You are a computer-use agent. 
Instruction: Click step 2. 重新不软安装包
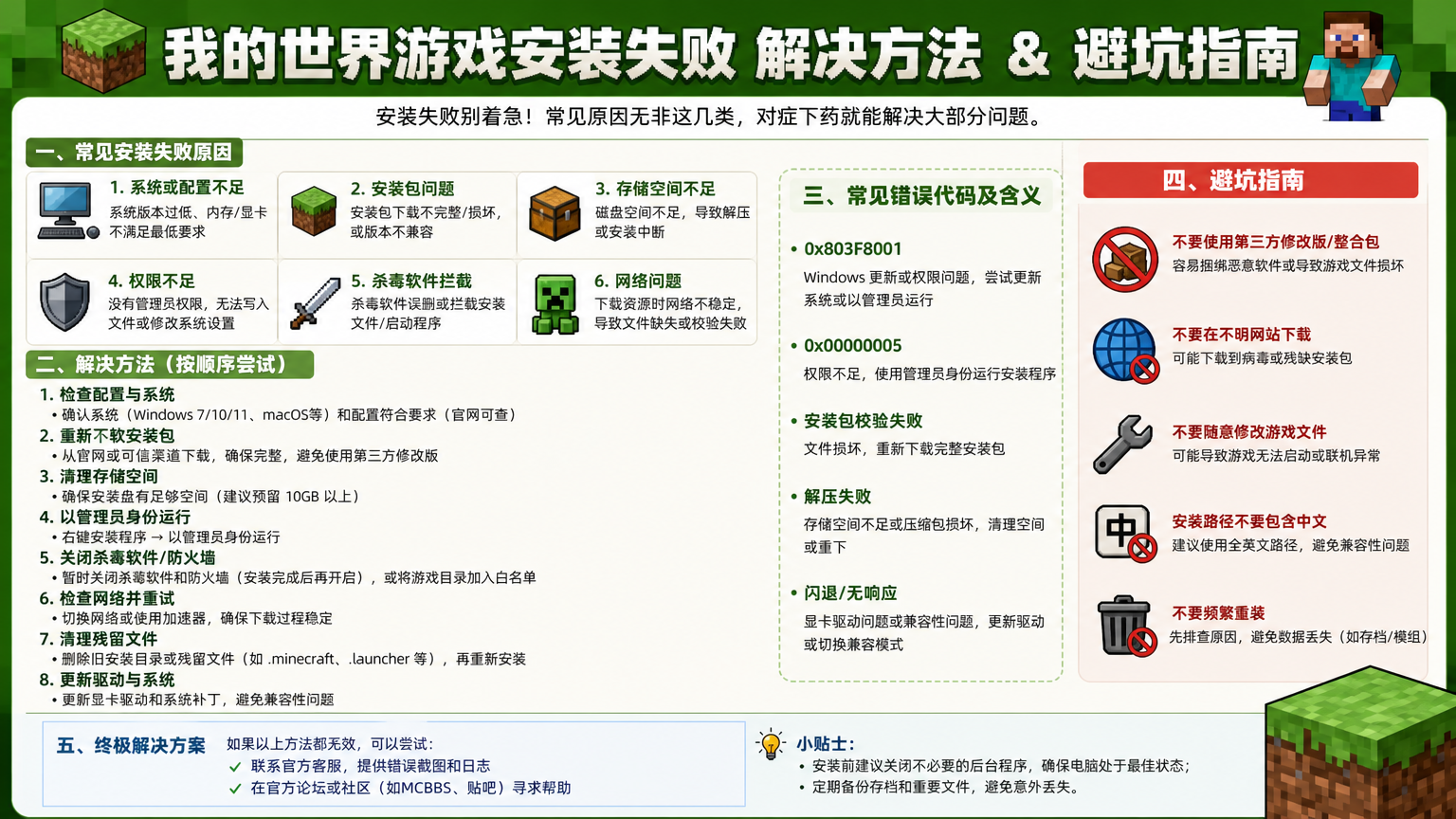(x=107, y=435)
